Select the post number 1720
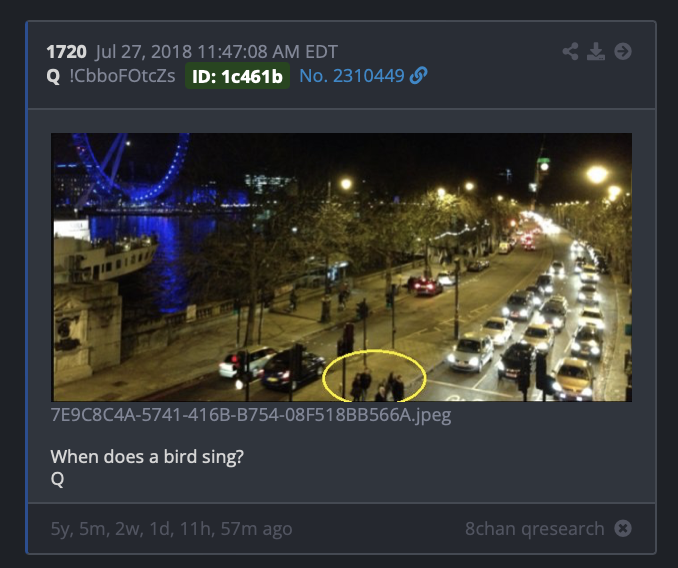This screenshot has width=678, height=568. 67,52
